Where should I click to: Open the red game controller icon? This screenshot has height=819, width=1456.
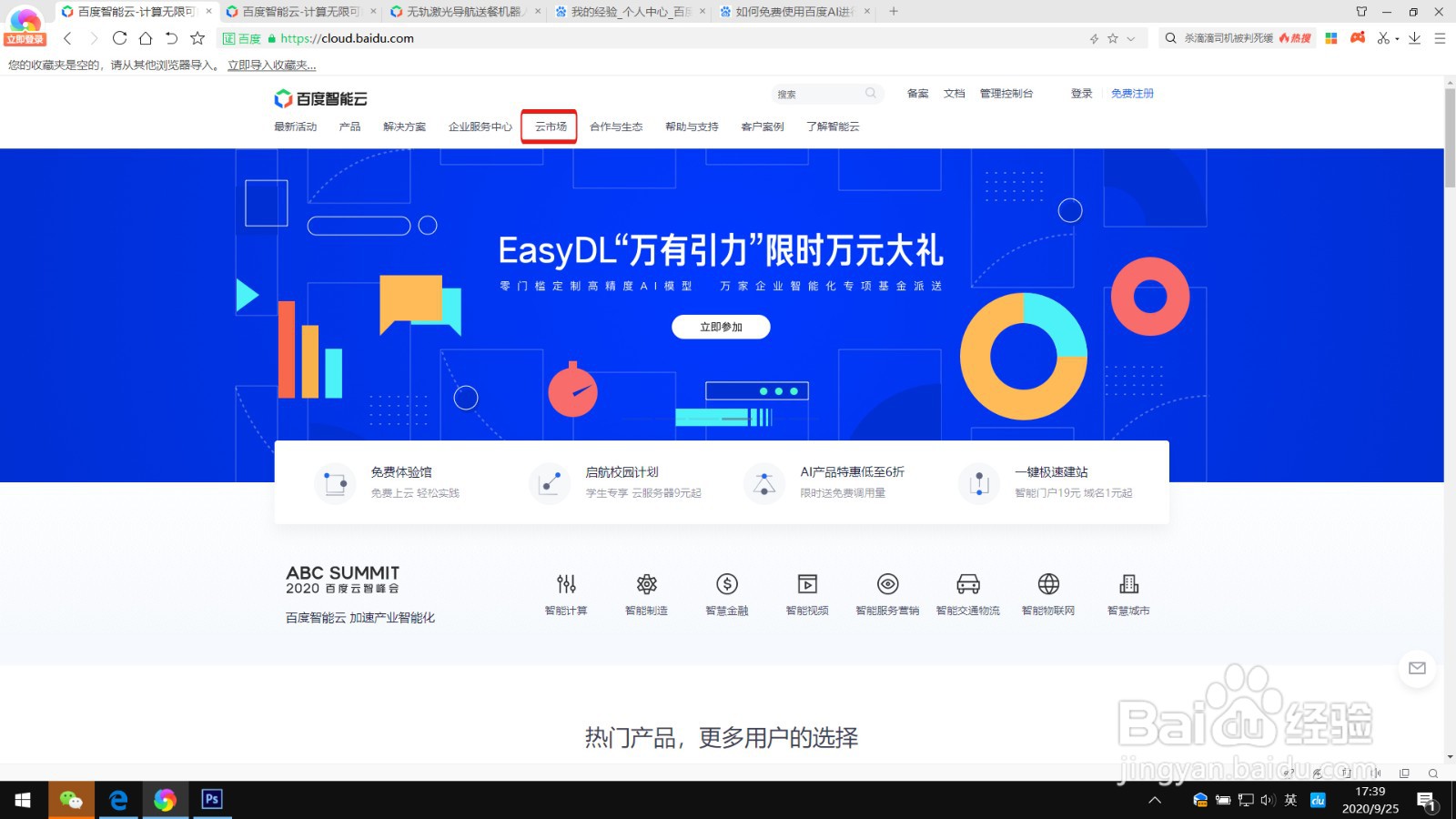click(1358, 37)
